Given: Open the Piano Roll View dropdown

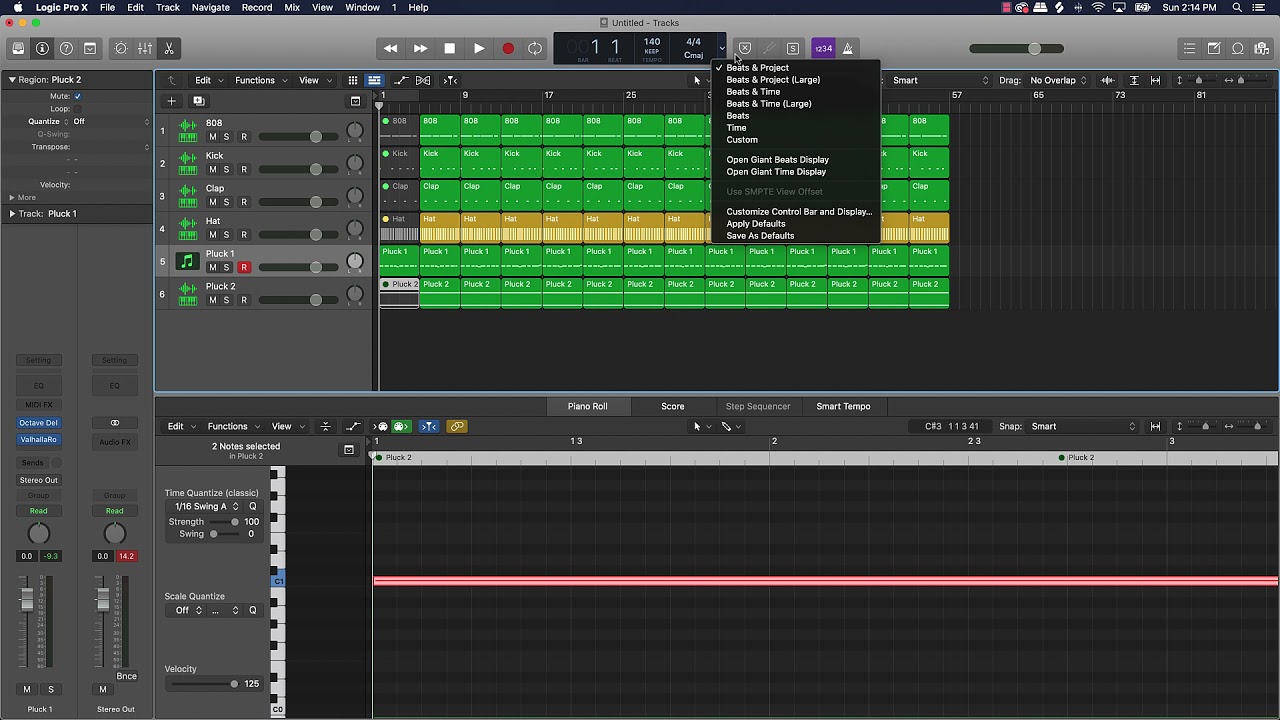Looking at the screenshot, I should click(286, 426).
